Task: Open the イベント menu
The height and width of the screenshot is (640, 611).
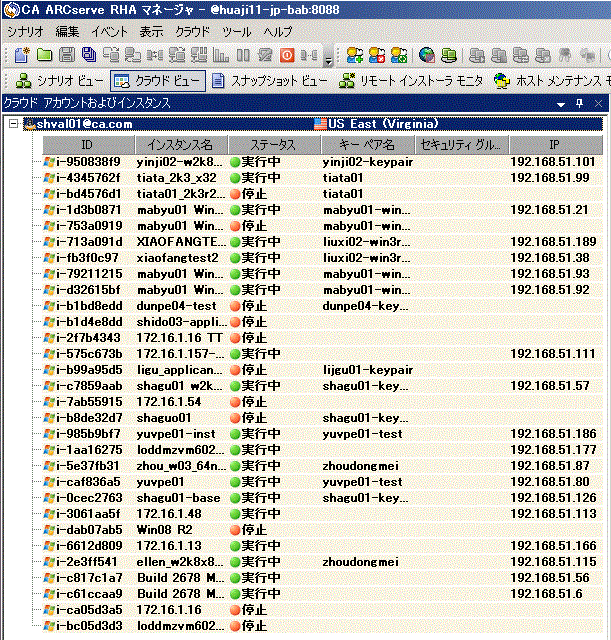Action: click(x=109, y=31)
